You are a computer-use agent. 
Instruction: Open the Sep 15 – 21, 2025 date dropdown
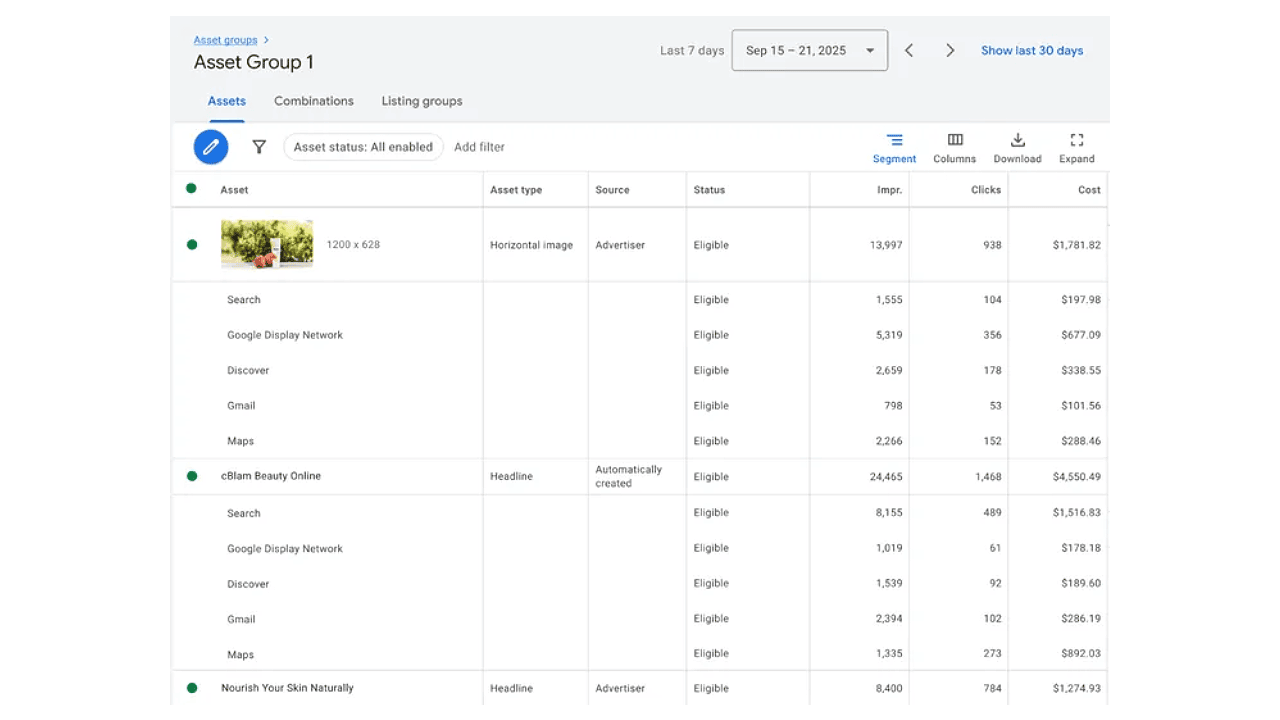click(x=809, y=51)
